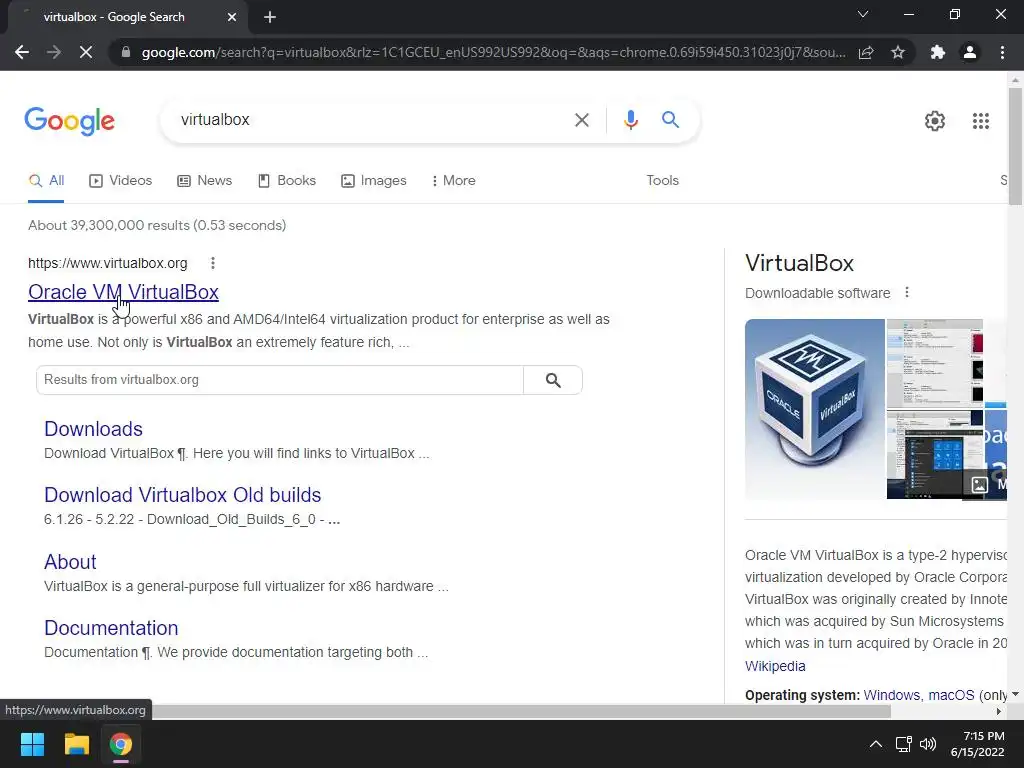This screenshot has width=1024, height=768.
Task: Clear the search box with the X icon
Action: pos(581,120)
